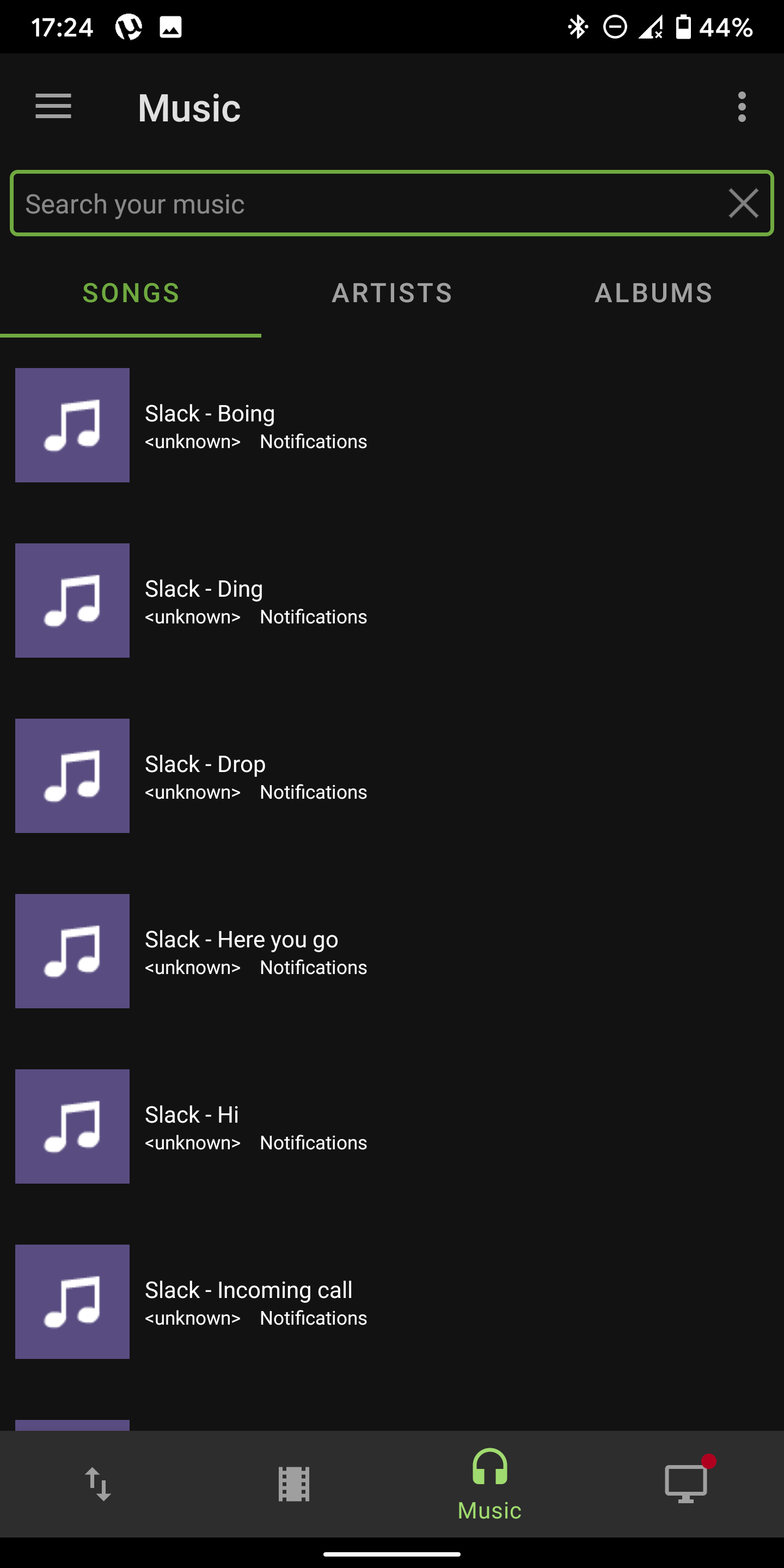The width and height of the screenshot is (784, 1568).
Task: Tap the battery icon in status bar
Action: tap(684, 27)
